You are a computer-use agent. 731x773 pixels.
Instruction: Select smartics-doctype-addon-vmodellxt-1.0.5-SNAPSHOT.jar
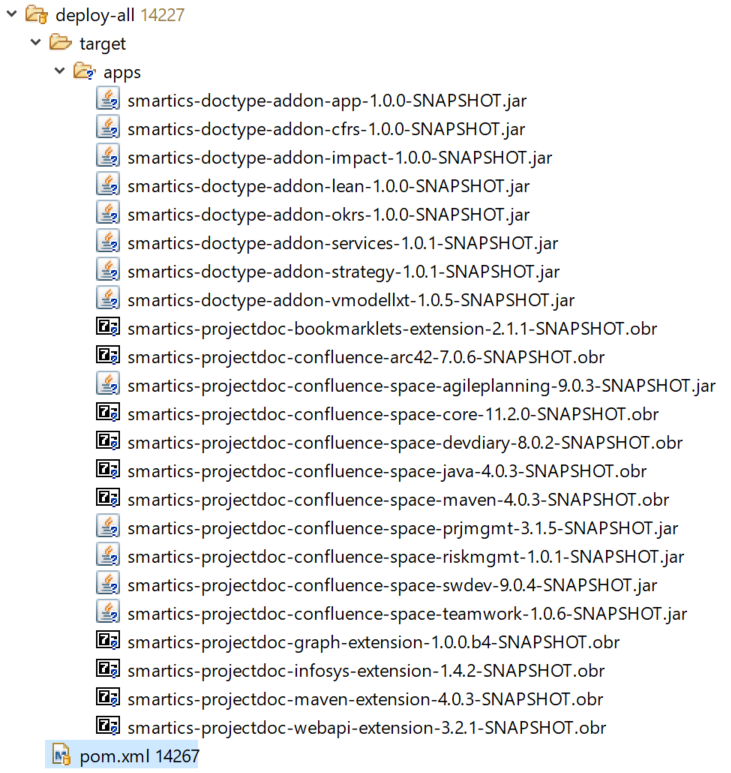pos(351,299)
